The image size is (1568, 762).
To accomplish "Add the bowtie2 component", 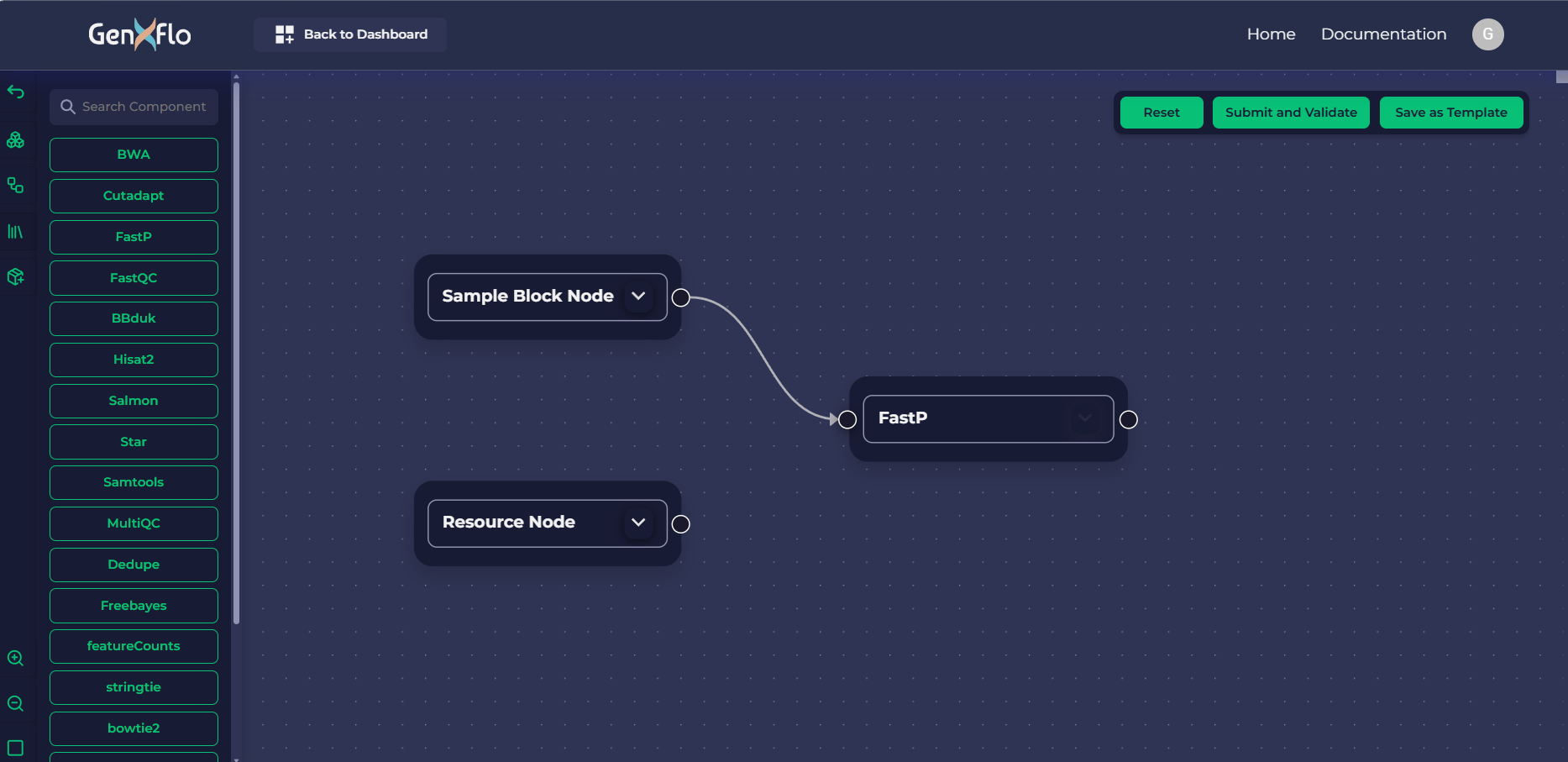I will [134, 728].
